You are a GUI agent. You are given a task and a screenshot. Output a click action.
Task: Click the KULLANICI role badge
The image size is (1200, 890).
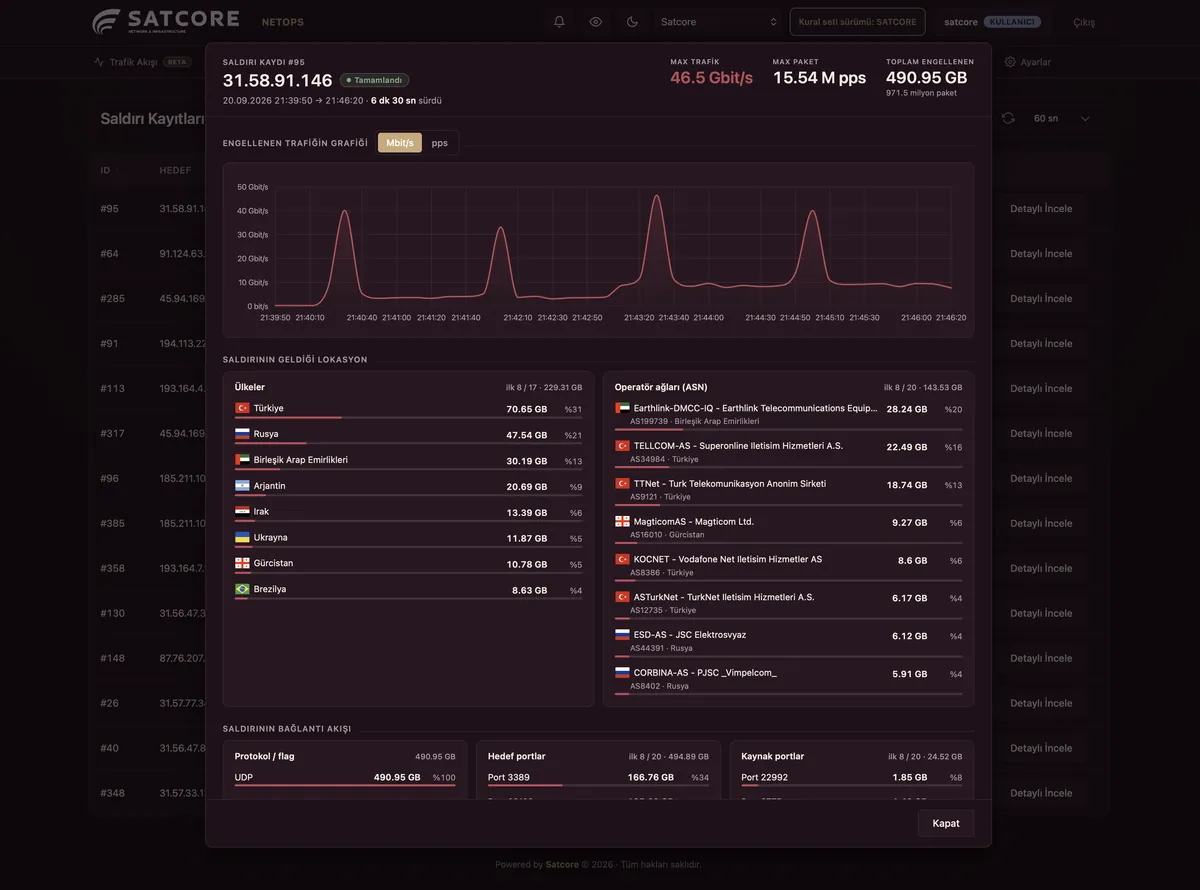(x=1012, y=22)
